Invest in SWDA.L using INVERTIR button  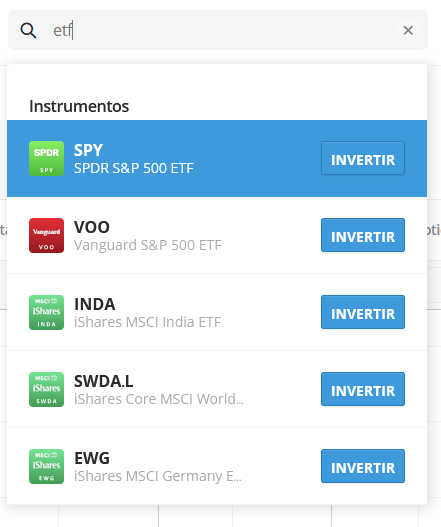[x=363, y=389]
